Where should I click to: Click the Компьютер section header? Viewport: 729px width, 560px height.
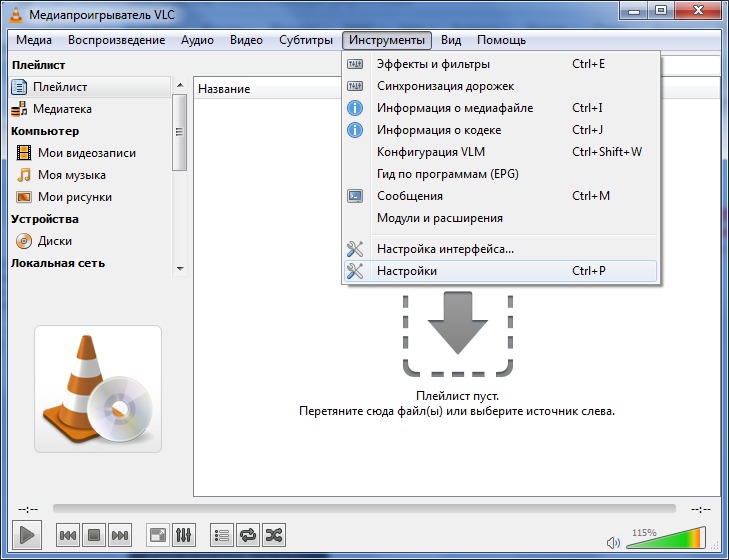coord(45,131)
